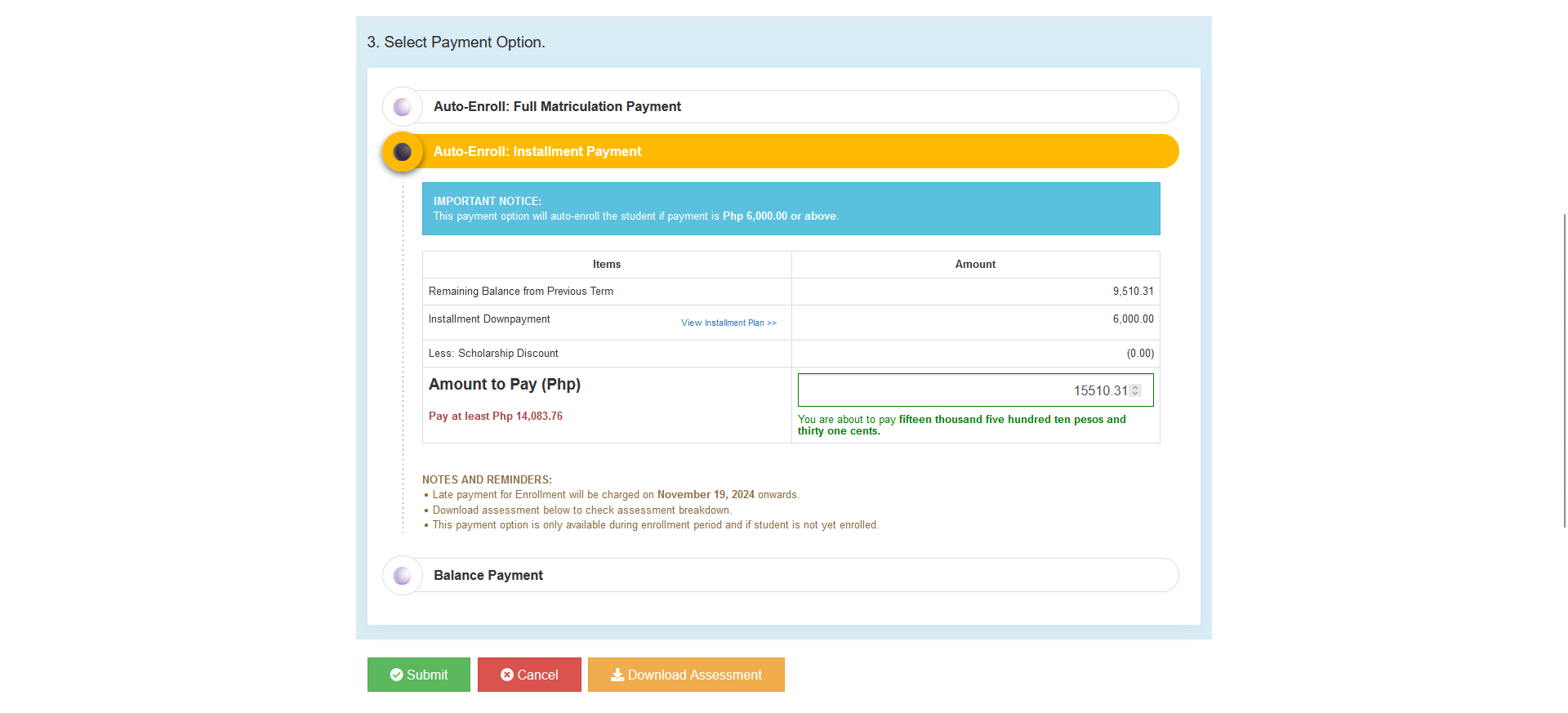Submit the payment form
The width and height of the screenshot is (1568, 713).
click(x=419, y=675)
